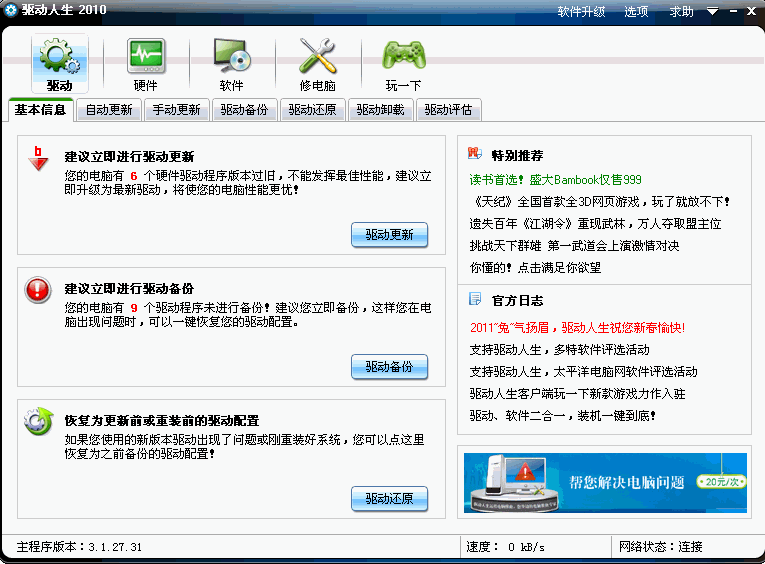
Task: Open the 太平洋电脑网软件评选活动 link
Action: (583, 372)
